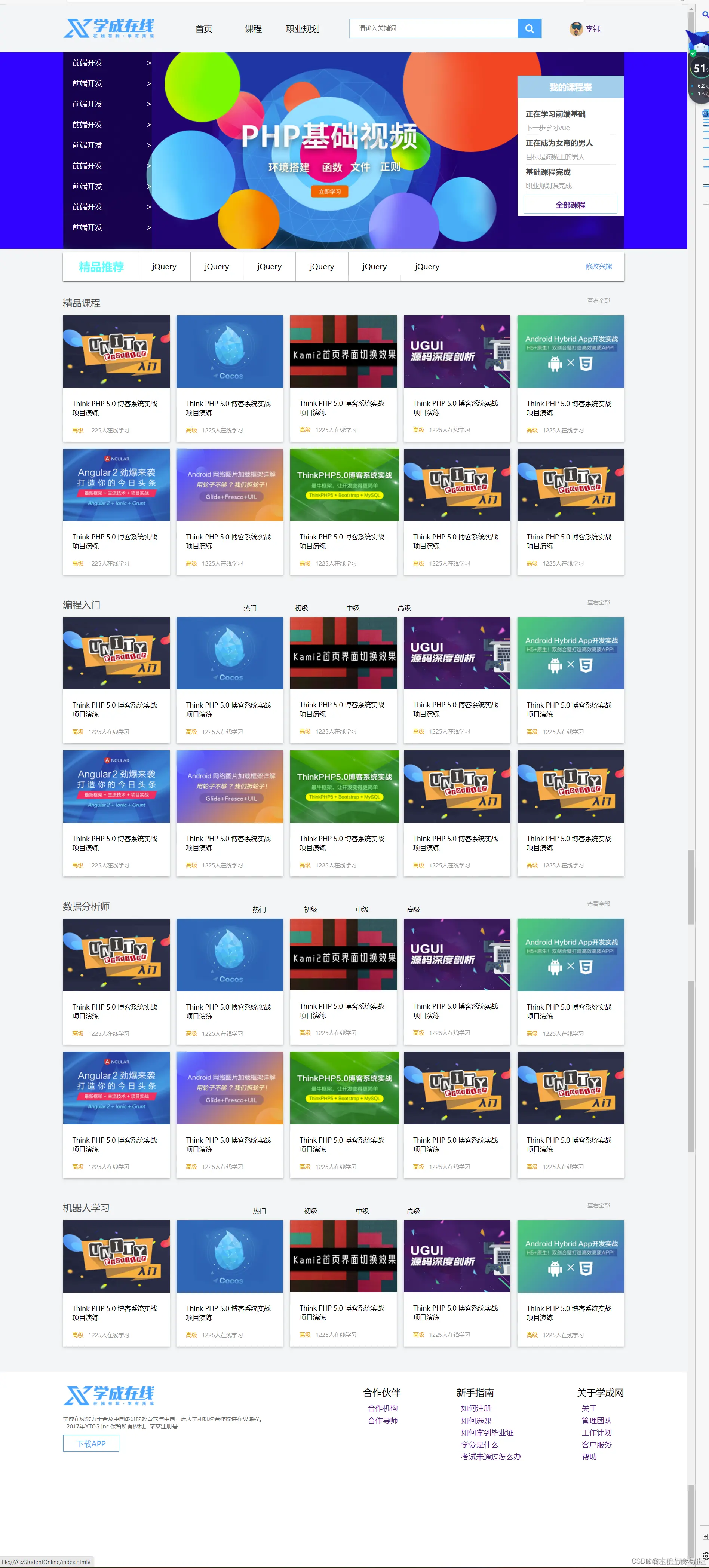Click the 下载APP button in the footer
The height and width of the screenshot is (1568, 709).
91,1443
